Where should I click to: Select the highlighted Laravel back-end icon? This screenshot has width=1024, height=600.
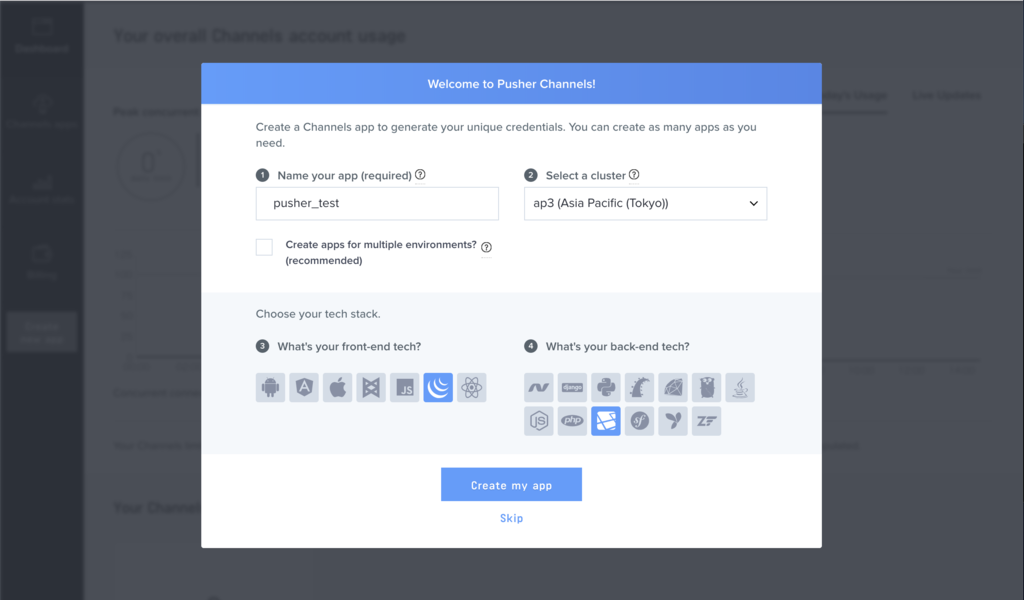click(x=606, y=421)
